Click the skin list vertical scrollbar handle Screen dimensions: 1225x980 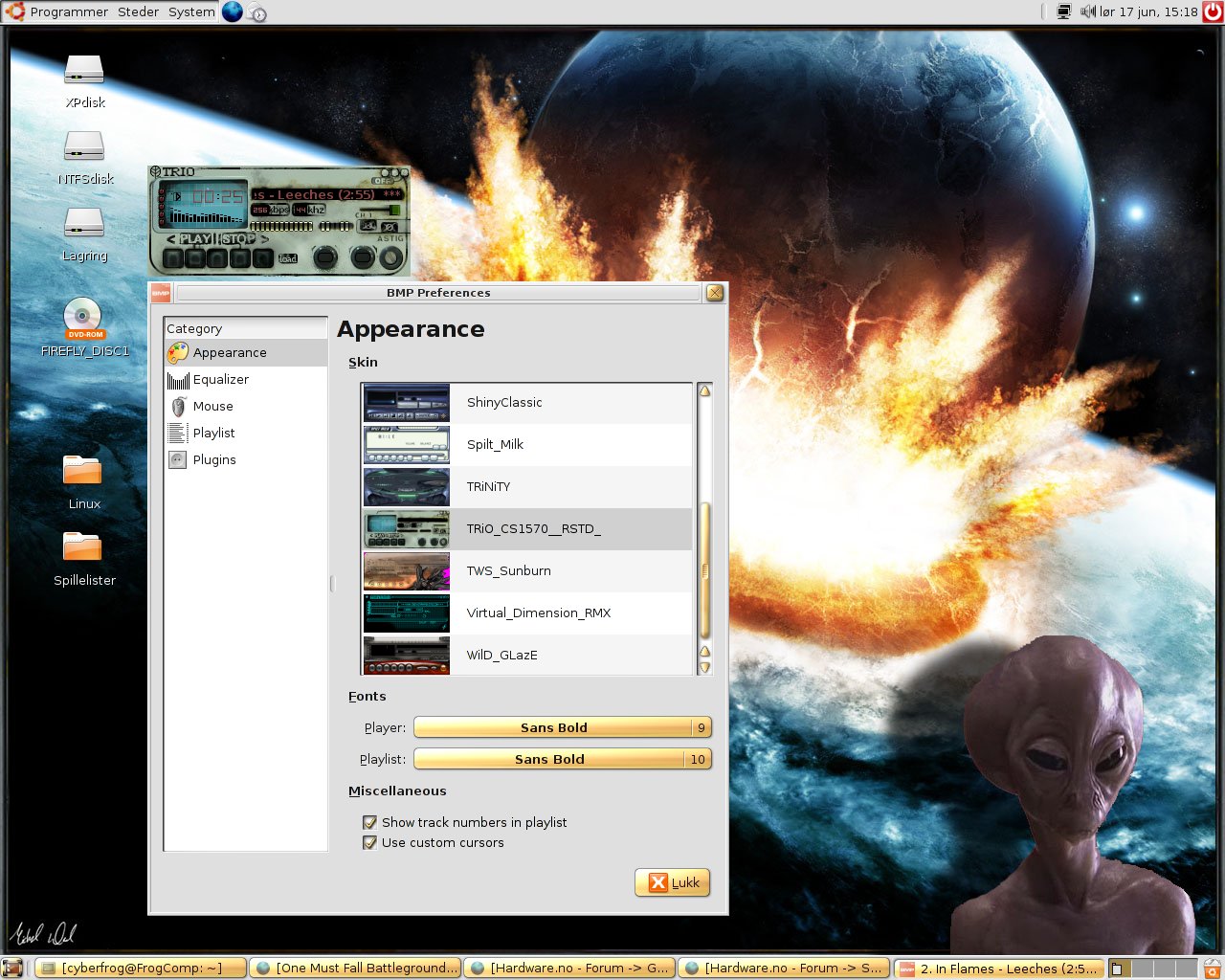705,571
